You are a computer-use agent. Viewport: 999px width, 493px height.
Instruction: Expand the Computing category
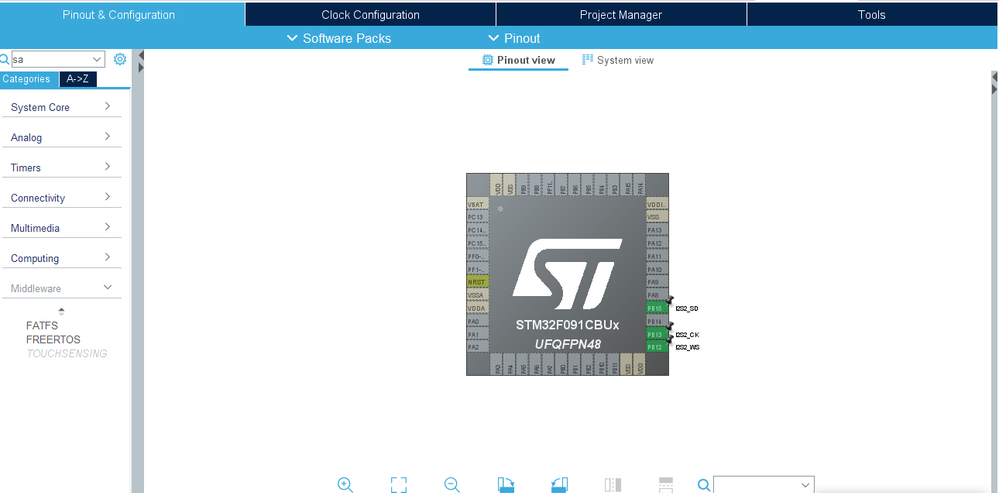point(61,258)
